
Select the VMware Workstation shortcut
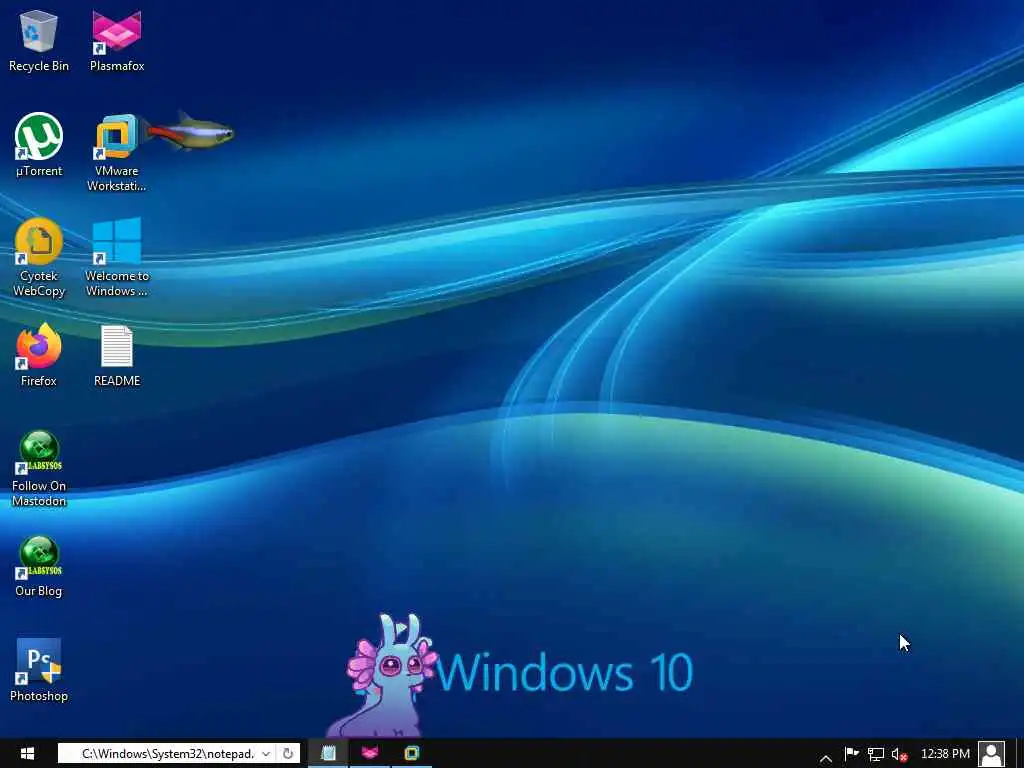click(117, 153)
